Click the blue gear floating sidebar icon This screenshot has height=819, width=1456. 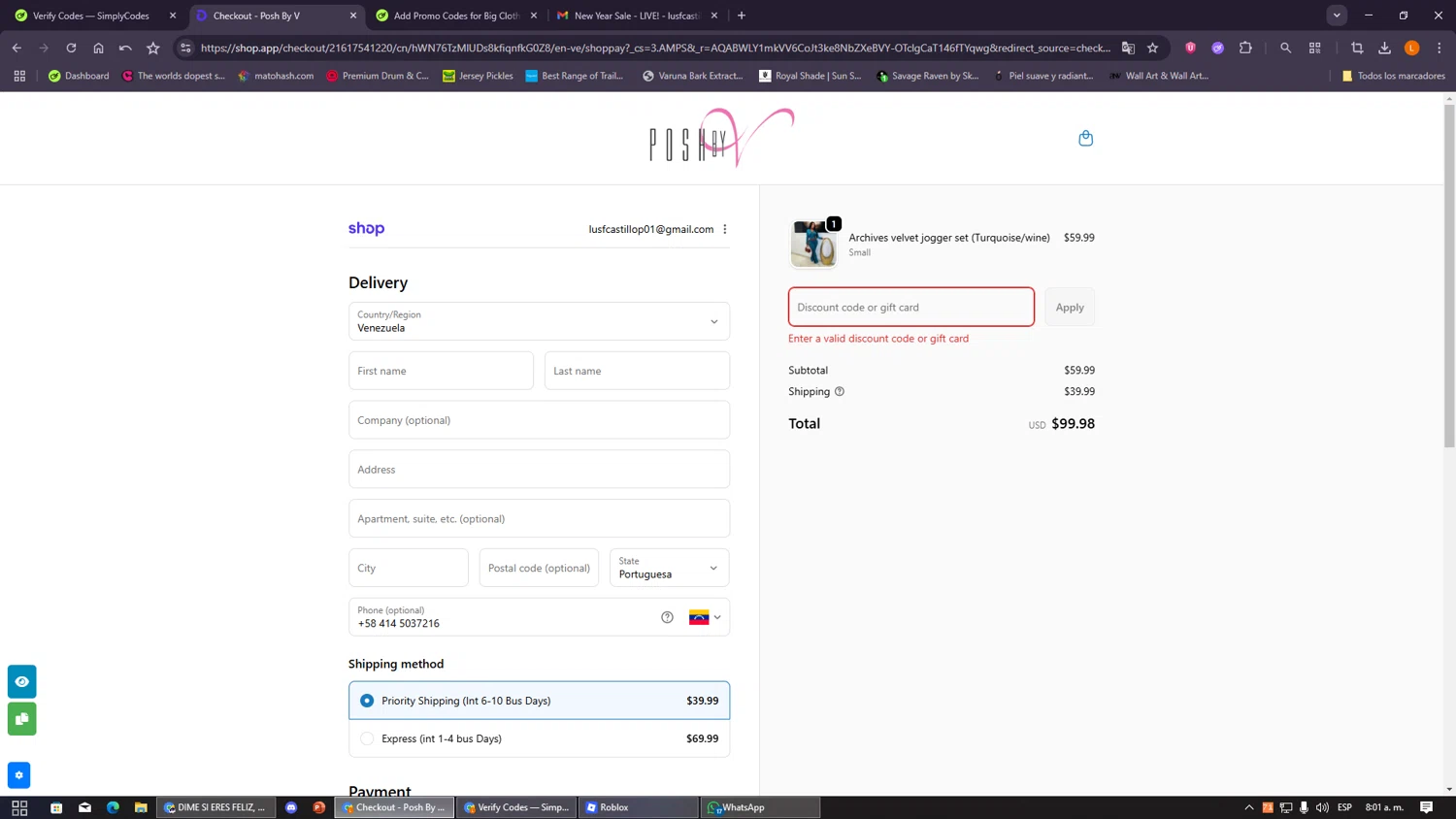pyautogui.click(x=18, y=775)
